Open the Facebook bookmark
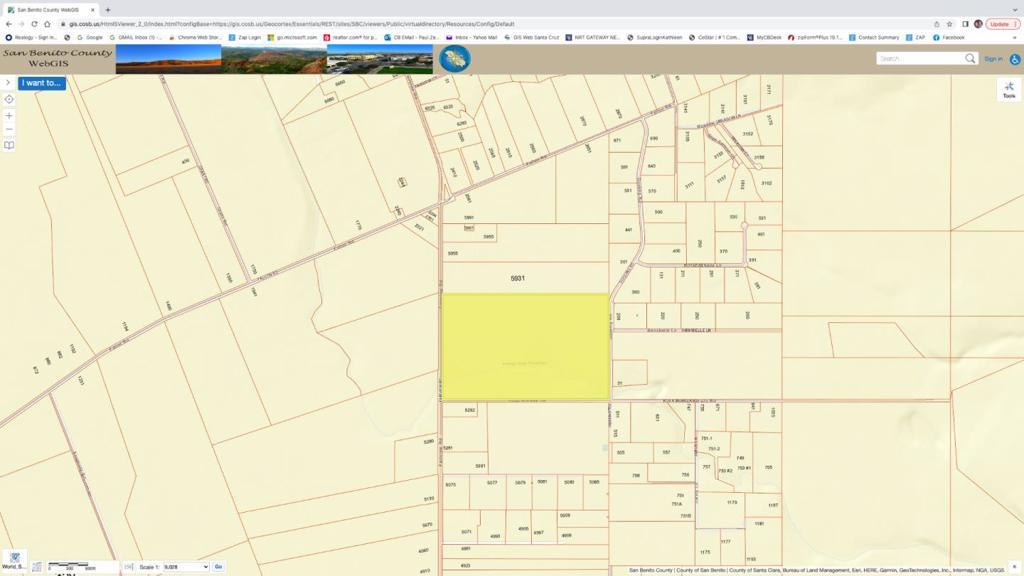The width and height of the screenshot is (1024, 576). point(950,37)
